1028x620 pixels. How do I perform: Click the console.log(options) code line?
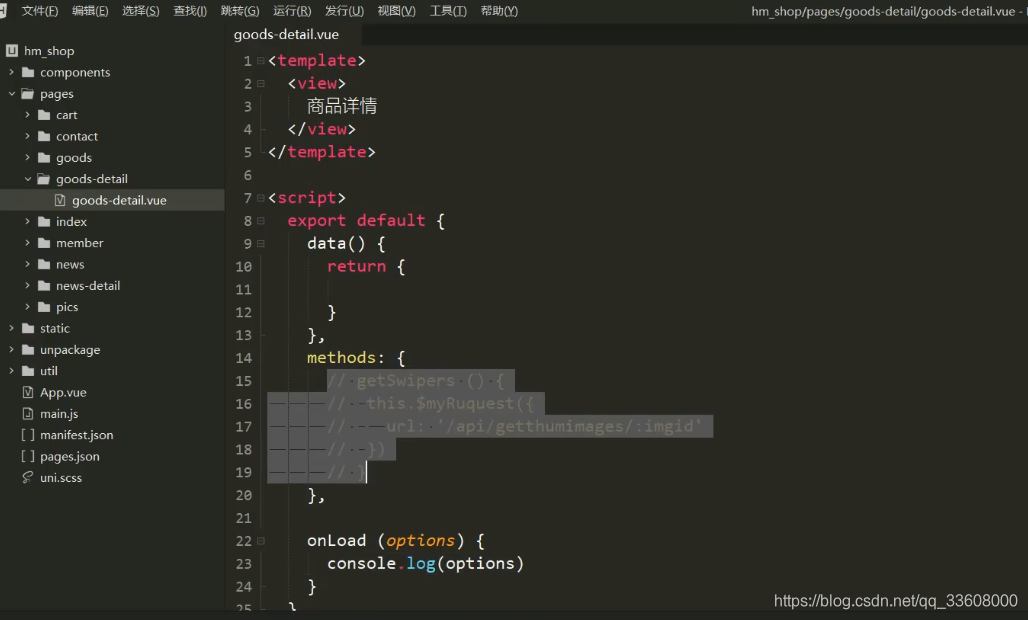click(425, 564)
